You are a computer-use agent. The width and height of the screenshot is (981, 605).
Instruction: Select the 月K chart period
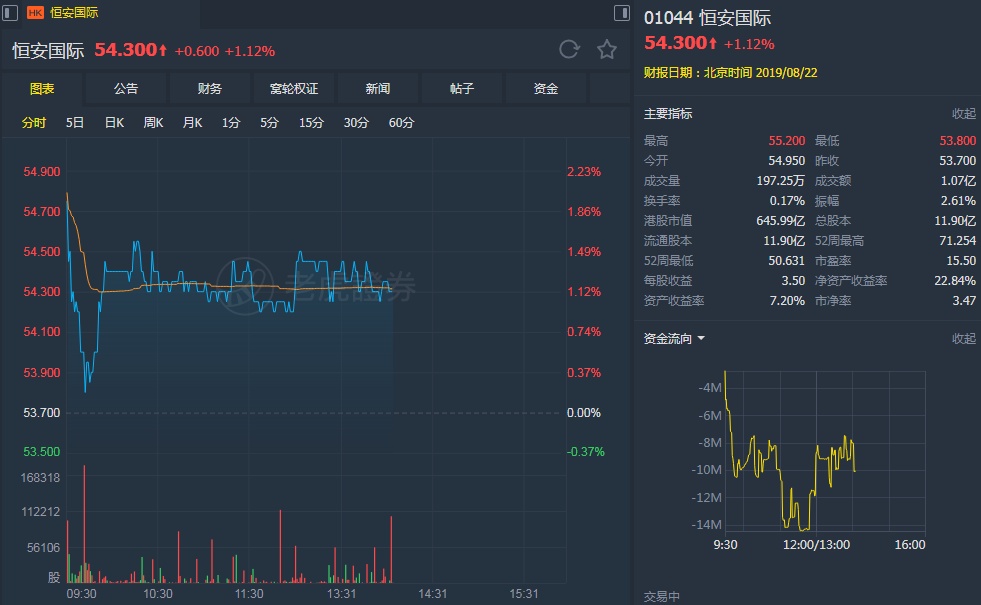(x=192, y=123)
